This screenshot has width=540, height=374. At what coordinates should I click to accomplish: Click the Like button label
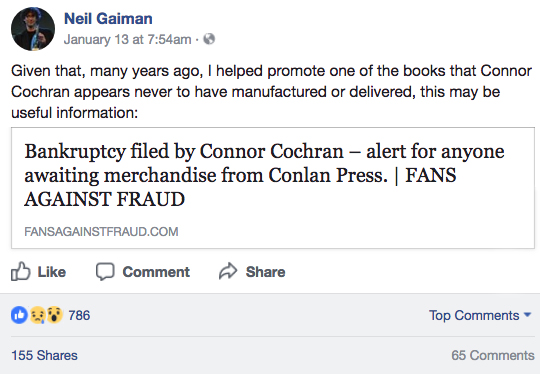(x=52, y=272)
